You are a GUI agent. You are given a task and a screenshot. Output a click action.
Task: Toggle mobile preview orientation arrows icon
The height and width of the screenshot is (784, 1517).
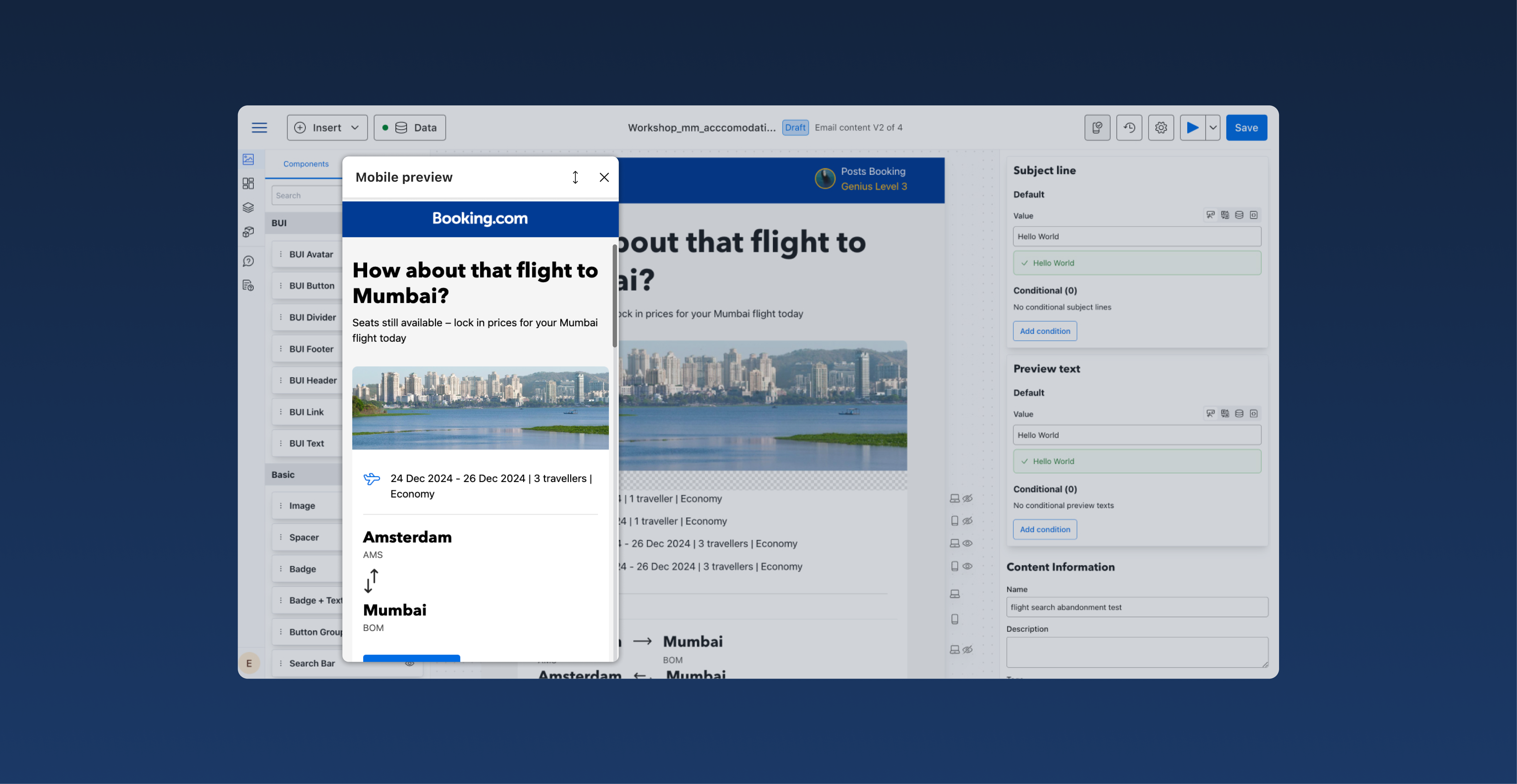(x=575, y=177)
